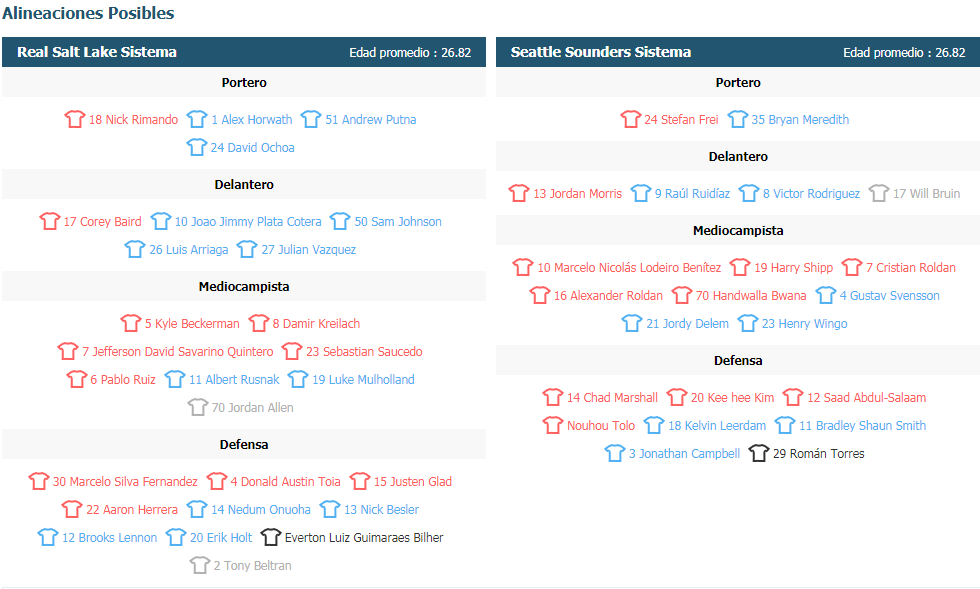Click the black jersey icon for Román Torres
Screen dimensions: 980x589
point(759,453)
